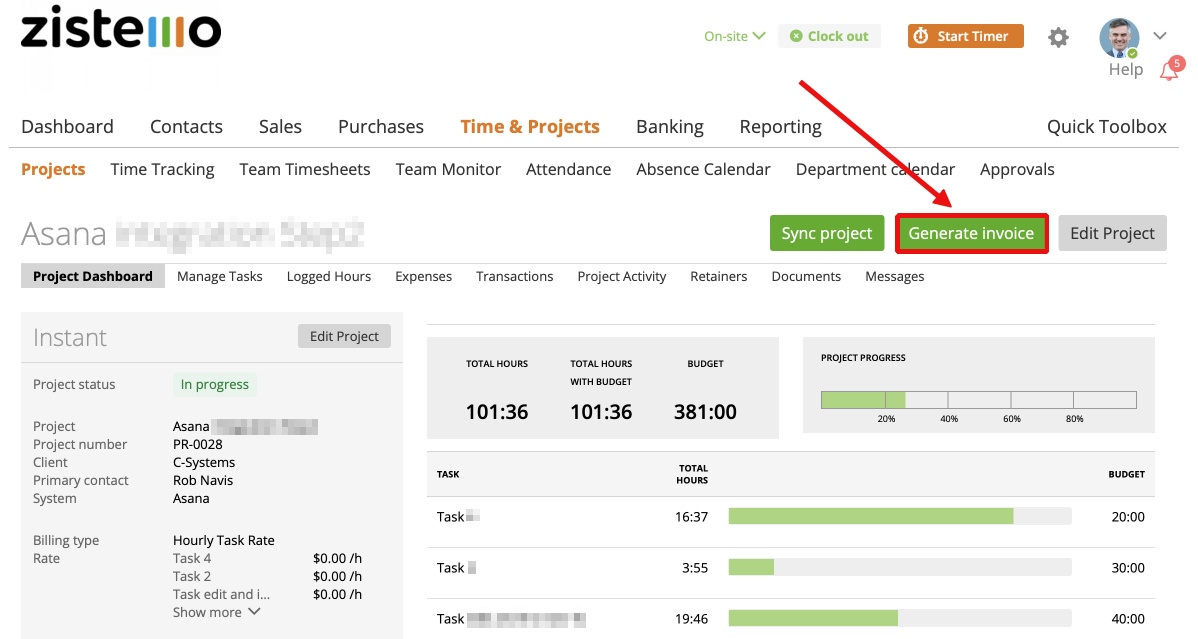
Task: Select Project Dashboard tab
Action: (x=92, y=277)
